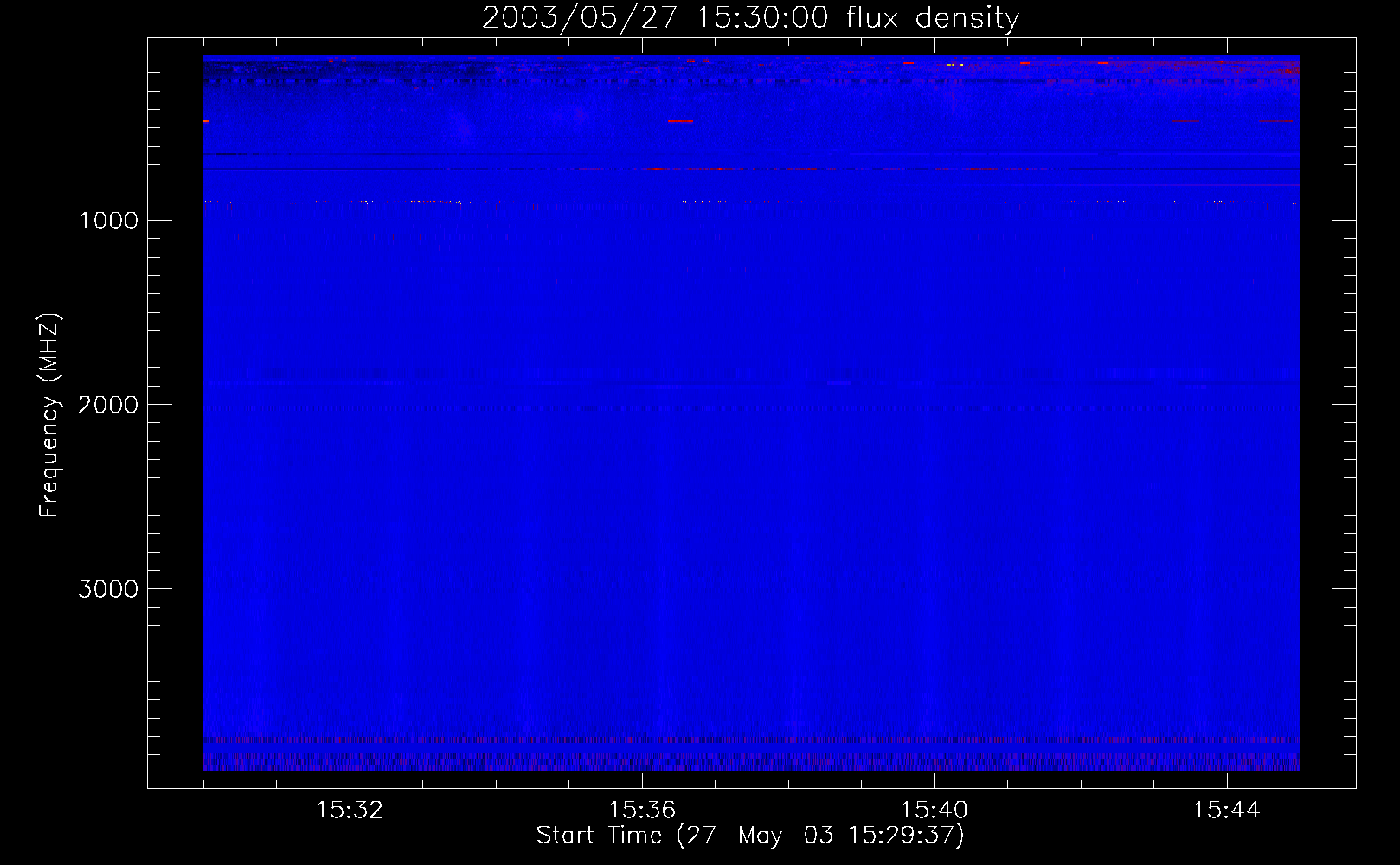
Task: Click the 2000 frequency tick label
Action: click(x=108, y=405)
